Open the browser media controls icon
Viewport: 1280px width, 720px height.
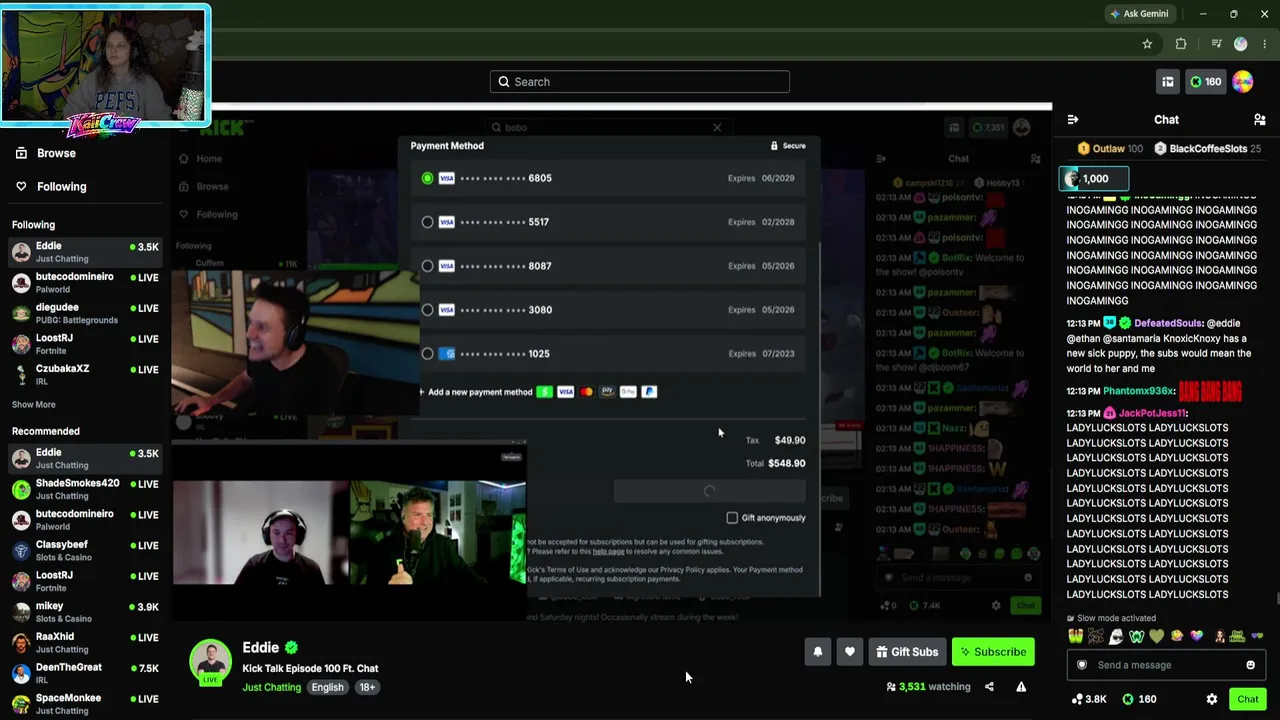1216,44
